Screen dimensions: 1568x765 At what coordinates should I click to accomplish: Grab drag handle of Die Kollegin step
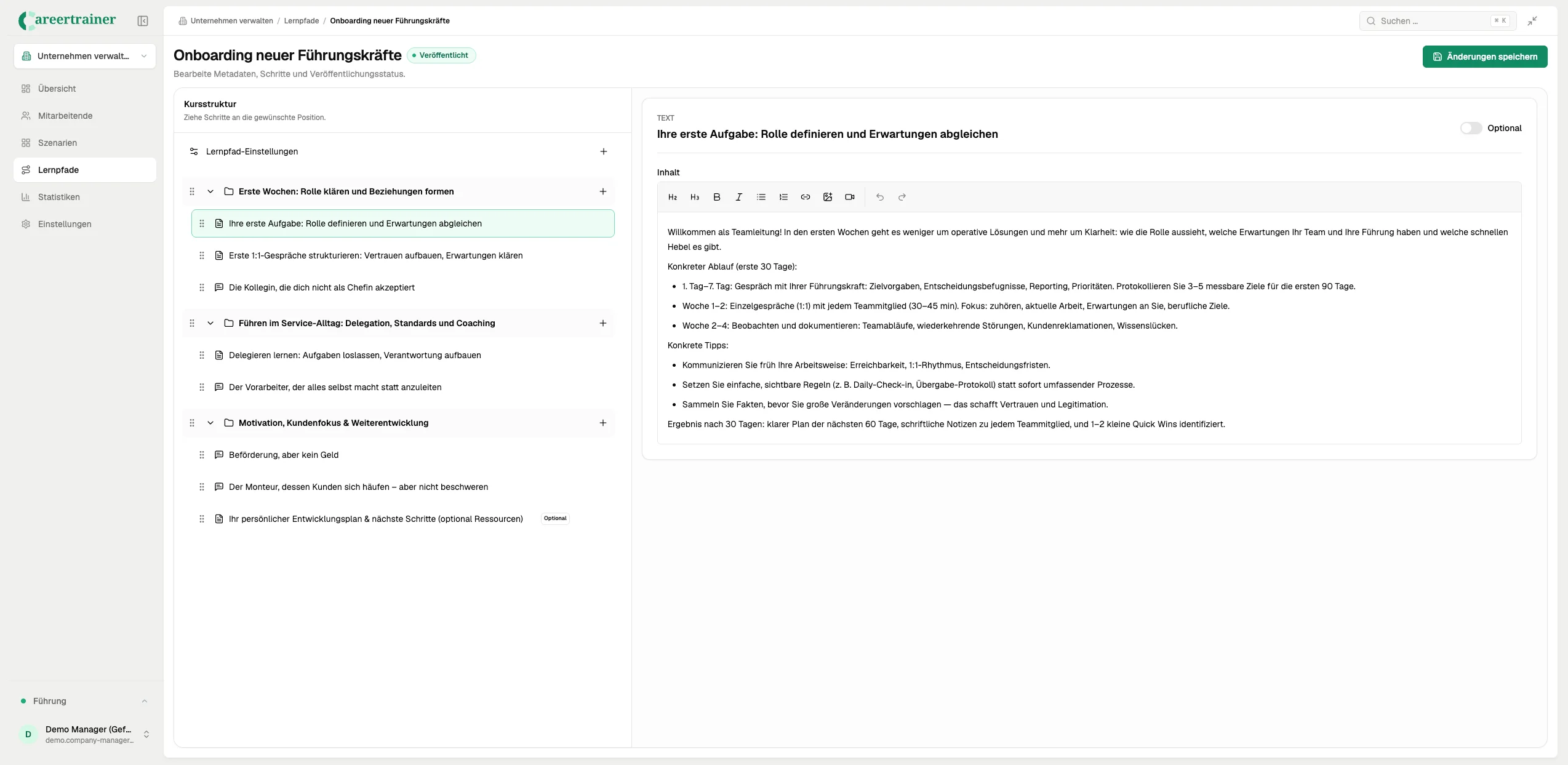[202, 287]
